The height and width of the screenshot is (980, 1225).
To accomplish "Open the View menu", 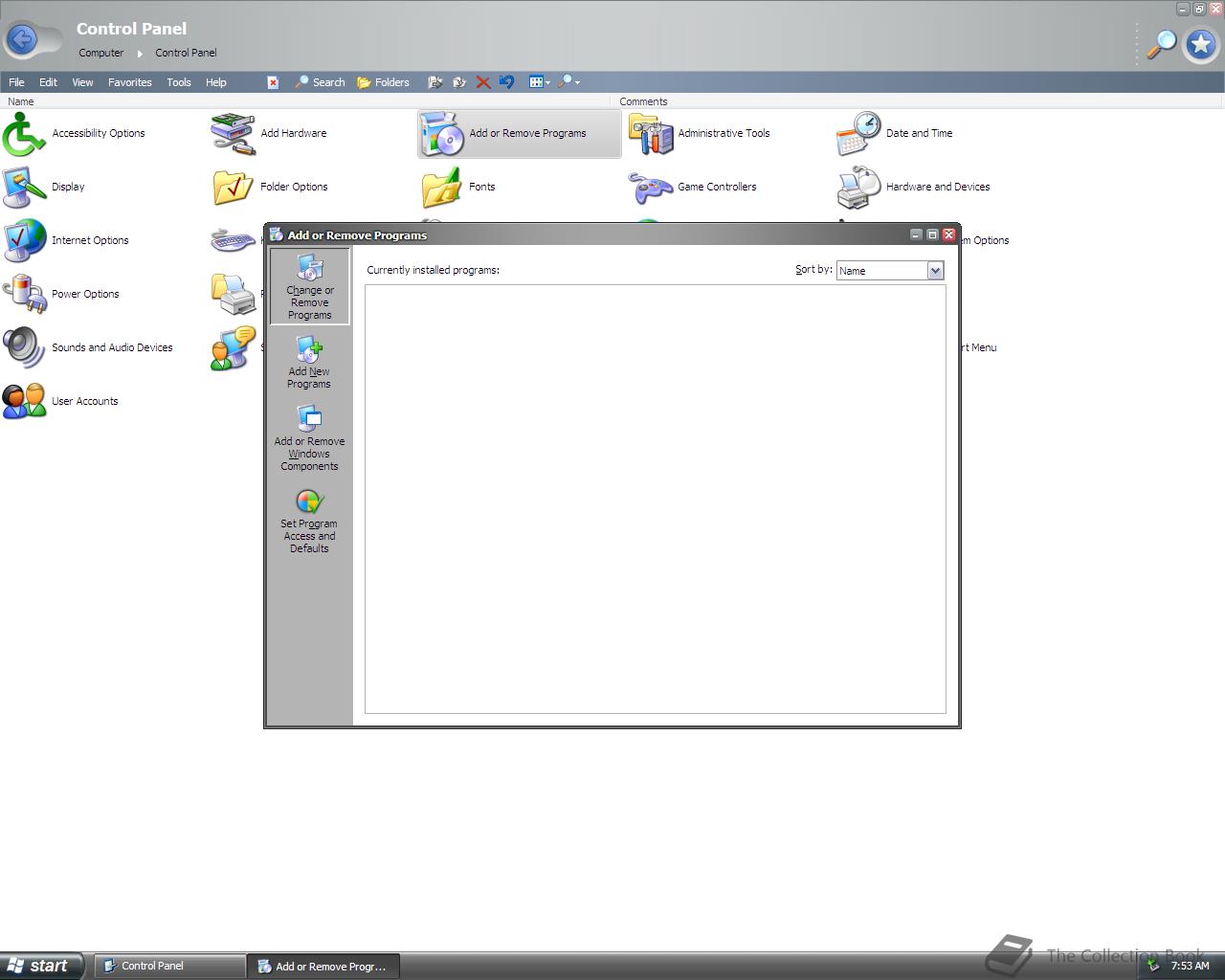I will pos(82,82).
